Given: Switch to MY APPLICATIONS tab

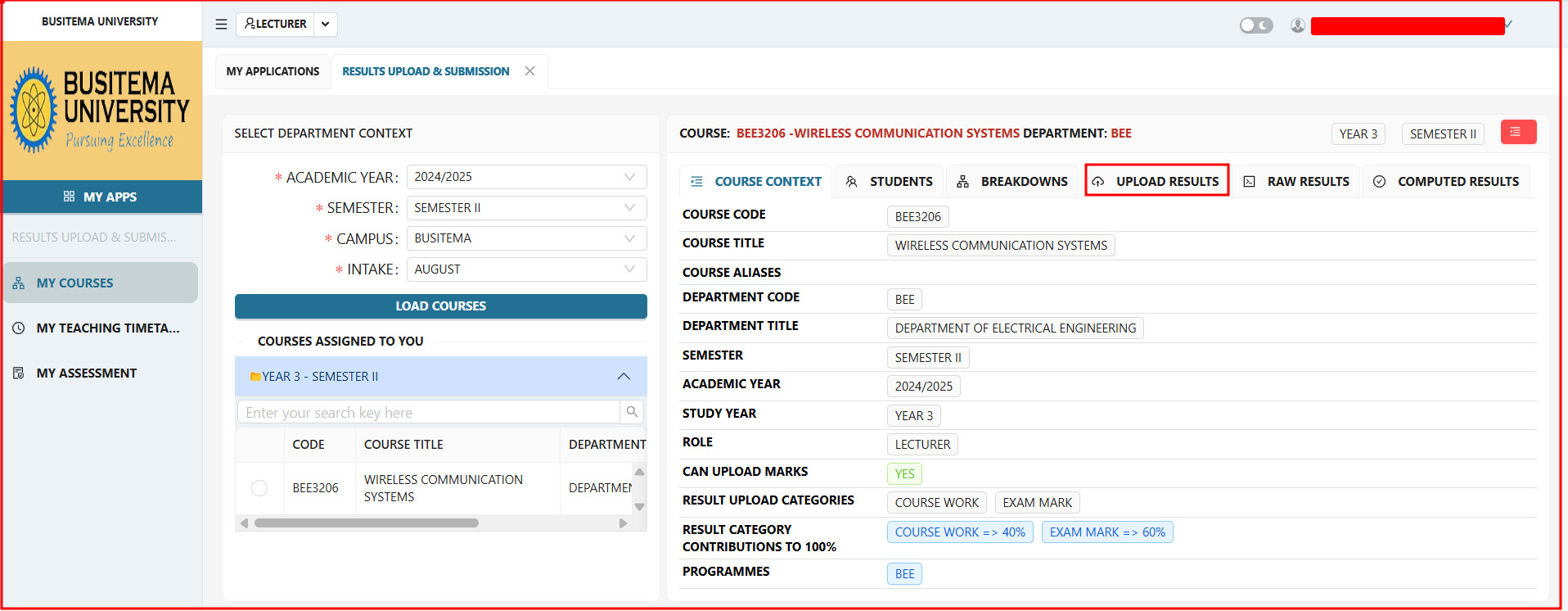Looking at the screenshot, I should tap(273, 71).
